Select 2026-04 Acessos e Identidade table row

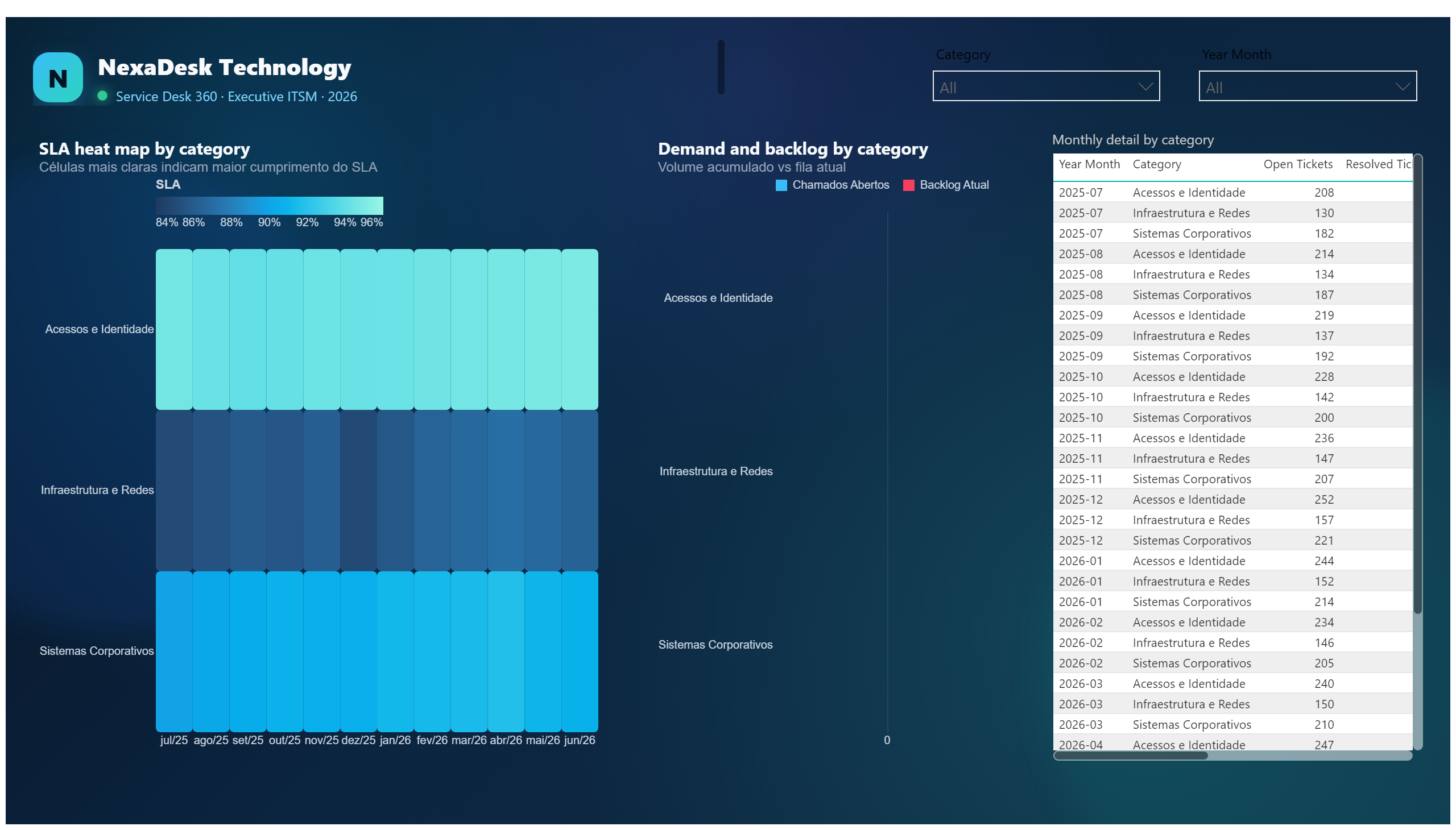[1232, 744]
